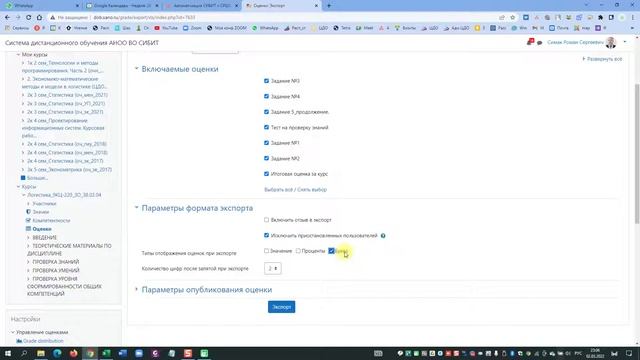This screenshot has height=360, width=640.
Task: Open the browser extensions puzzle icon
Action: click(600, 18)
